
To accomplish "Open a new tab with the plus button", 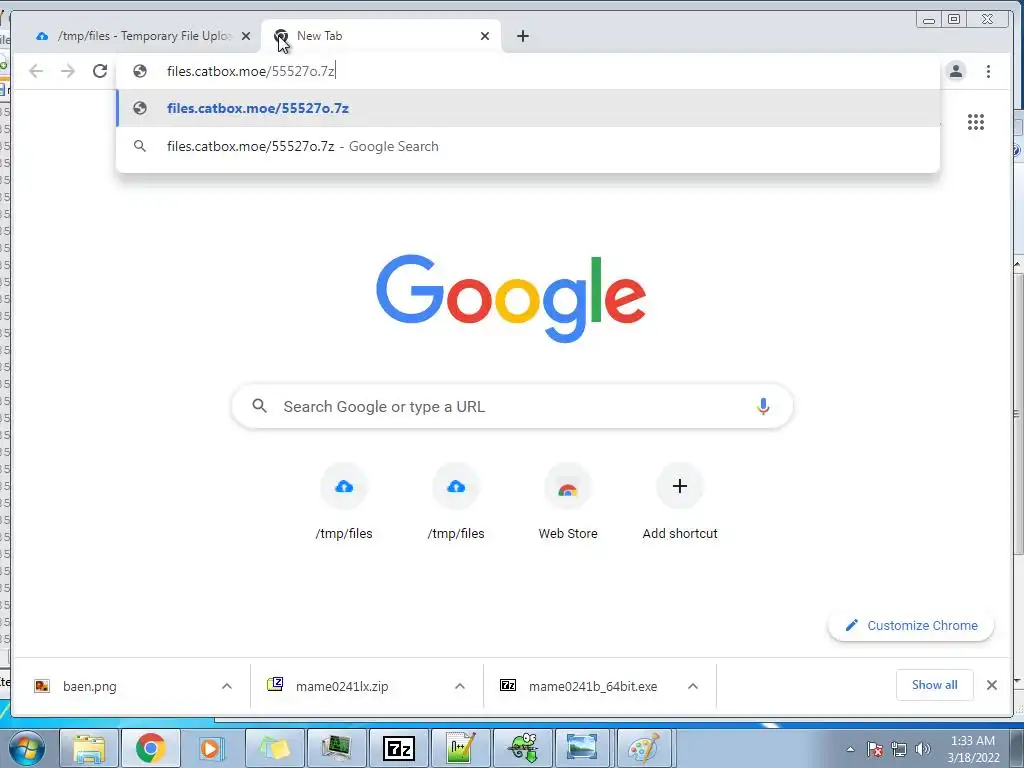I will coord(522,36).
